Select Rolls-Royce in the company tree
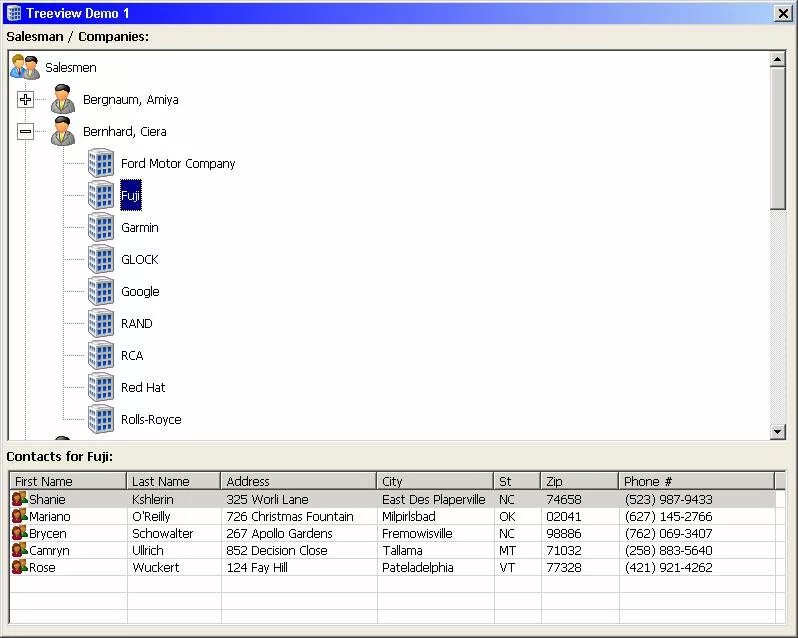This screenshot has width=798, height=638. click(151, 420)
